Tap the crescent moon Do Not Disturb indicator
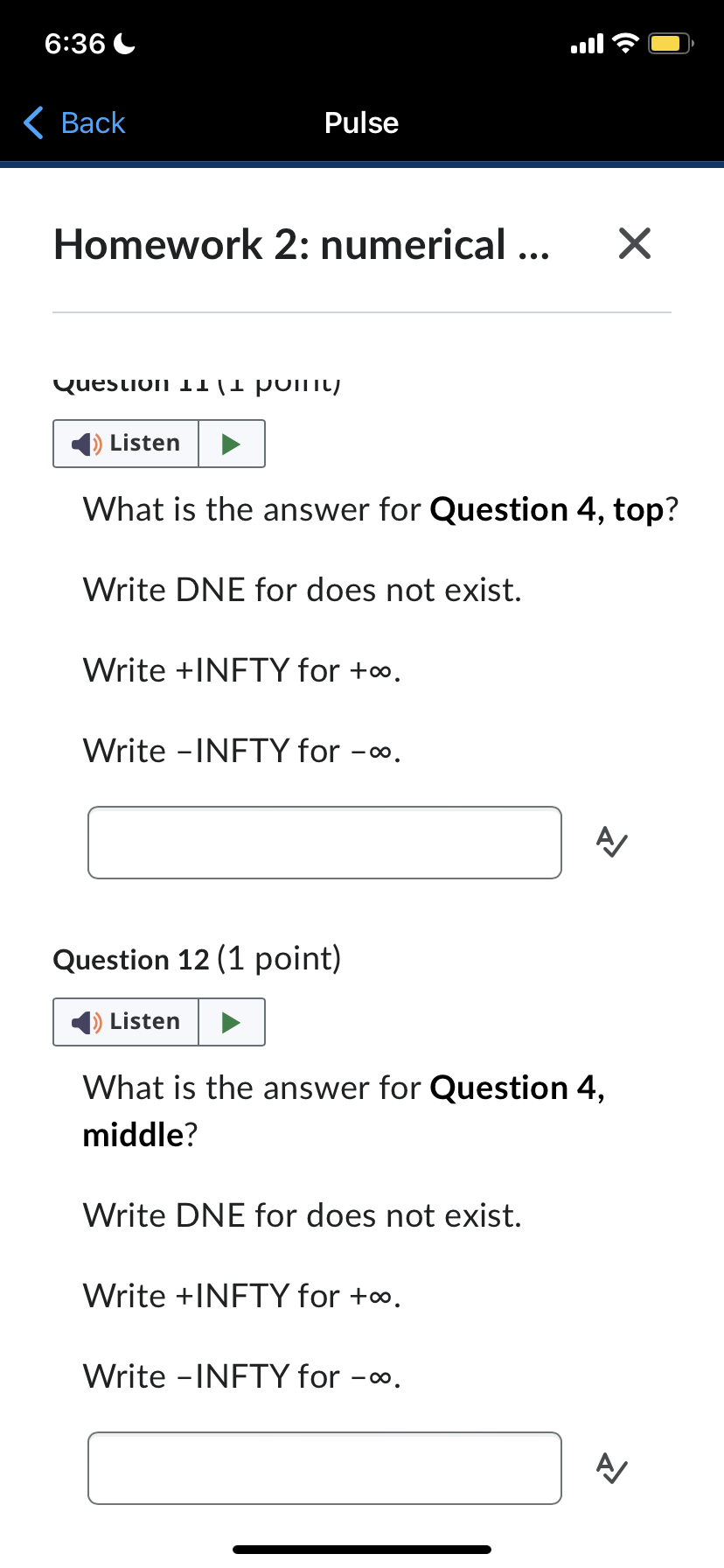 [x=123, y=42]
